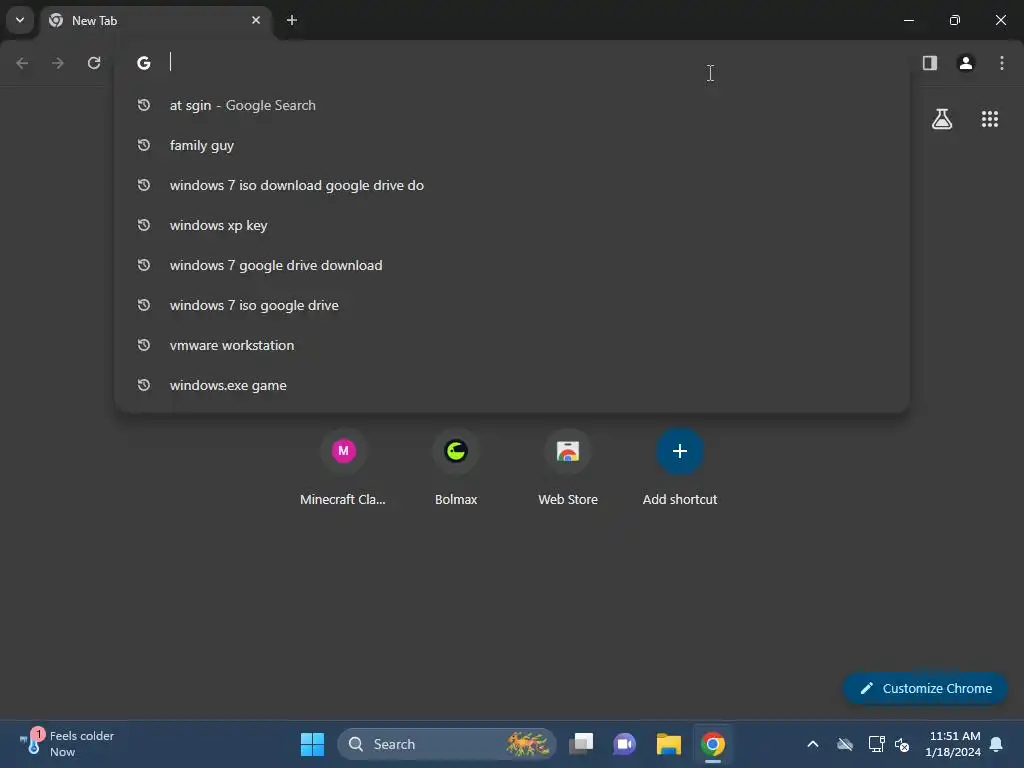Reload the page
Viewport: 1024px width, 768px height.
click(x=94, y=63)
